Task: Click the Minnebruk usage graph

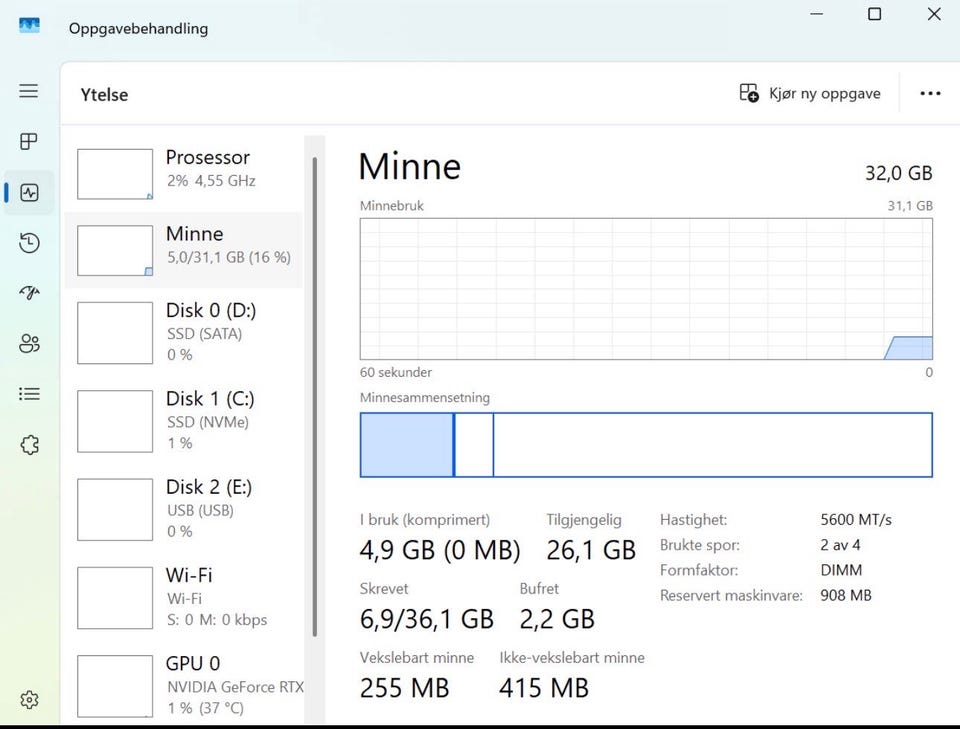Action: [646, 289]
